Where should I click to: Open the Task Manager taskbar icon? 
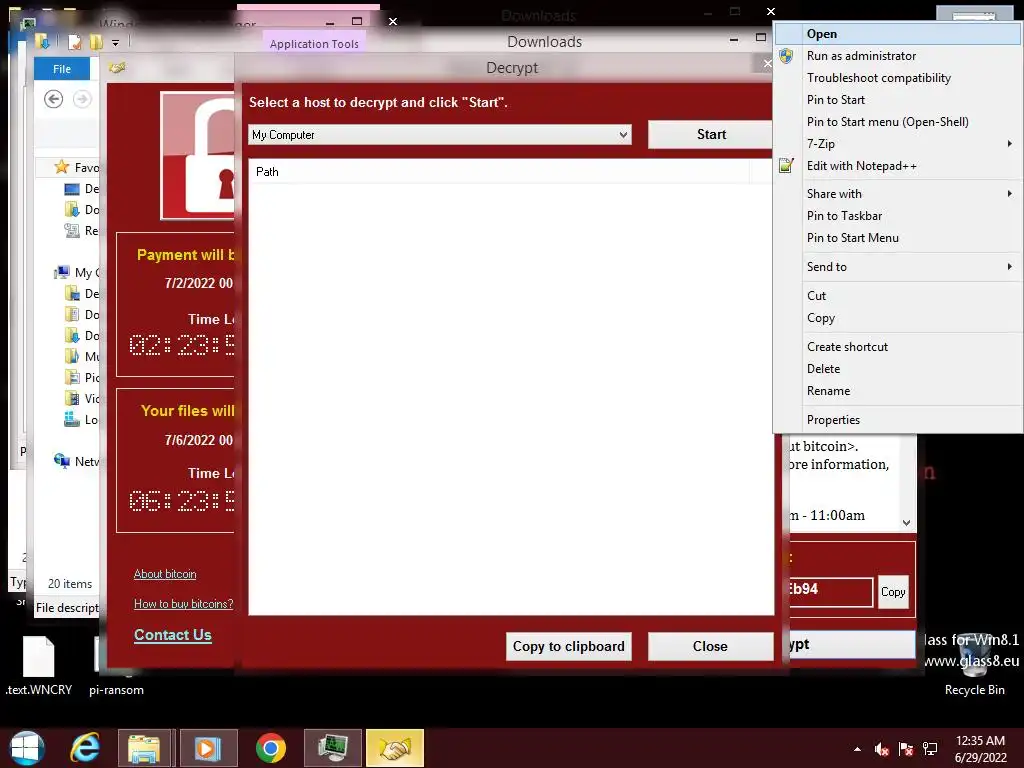pyautogui.click(x=333, y=748)
